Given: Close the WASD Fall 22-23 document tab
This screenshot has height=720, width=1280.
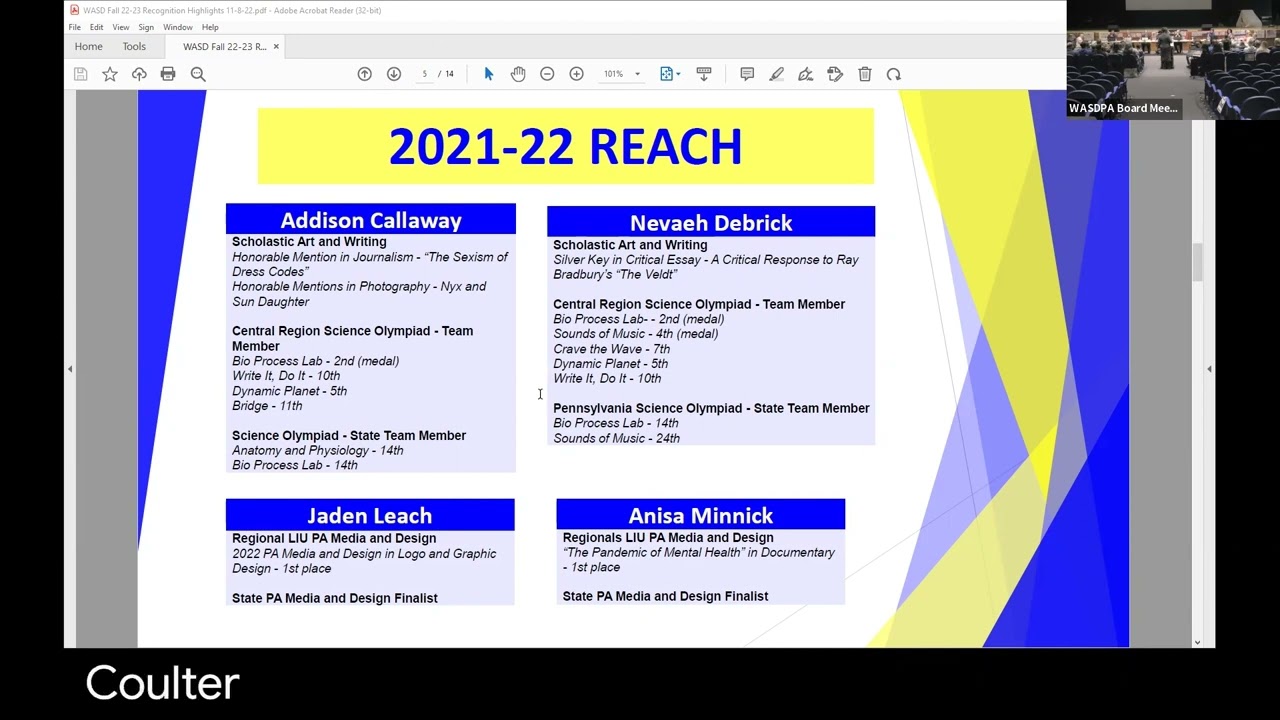Looking at the screenshot, I should point(276,46).
